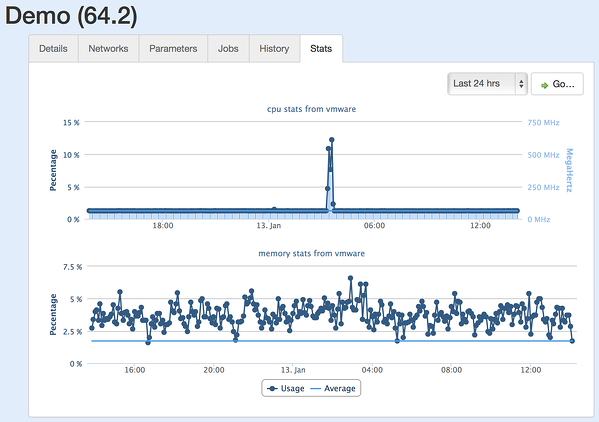Select the Jobs tab

click(228, 49)
